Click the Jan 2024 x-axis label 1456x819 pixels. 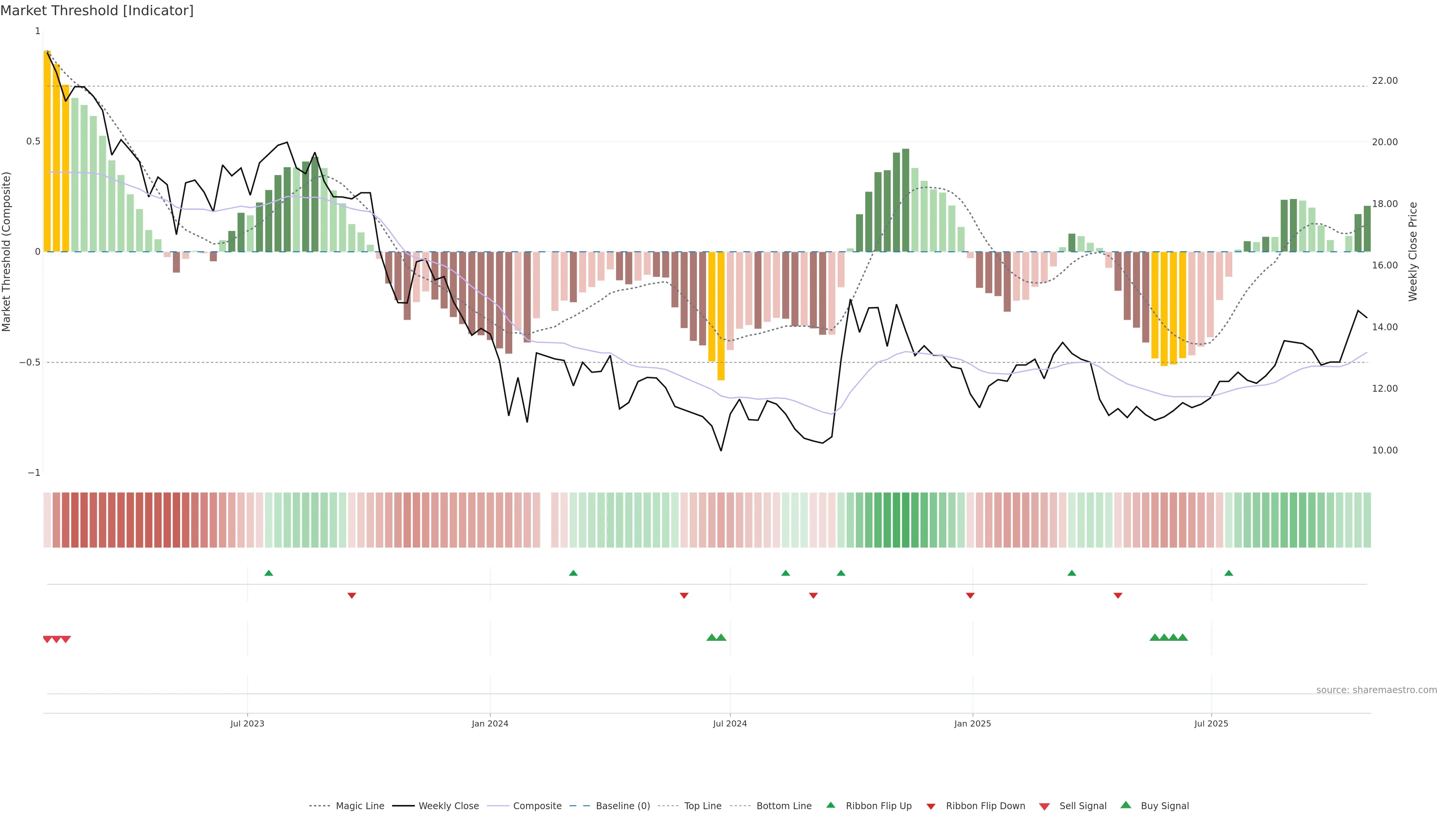[x=490, y=723]
